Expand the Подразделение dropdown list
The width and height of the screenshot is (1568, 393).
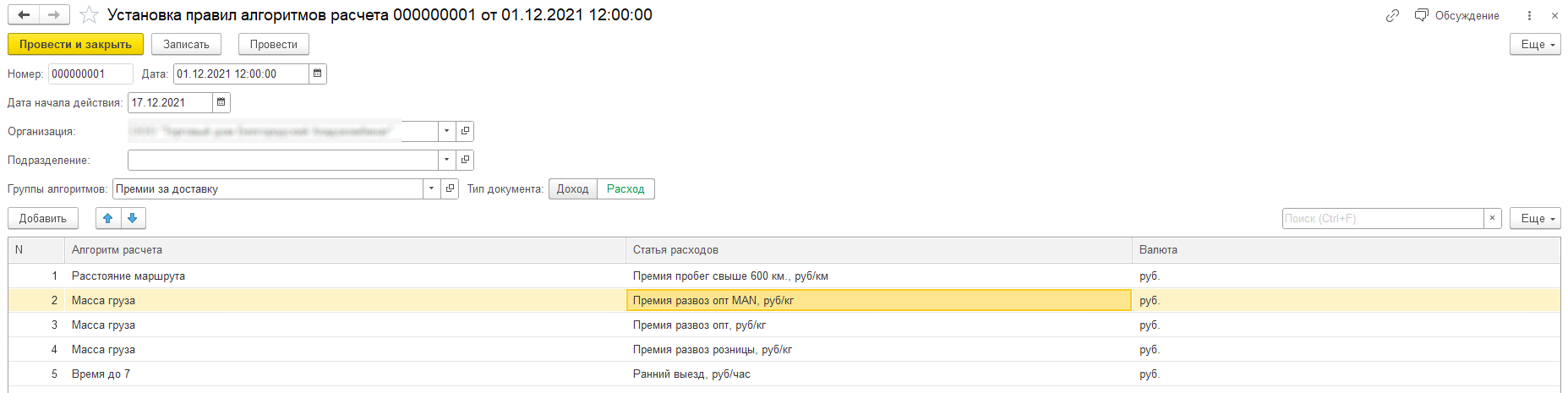tap(446, 161)
